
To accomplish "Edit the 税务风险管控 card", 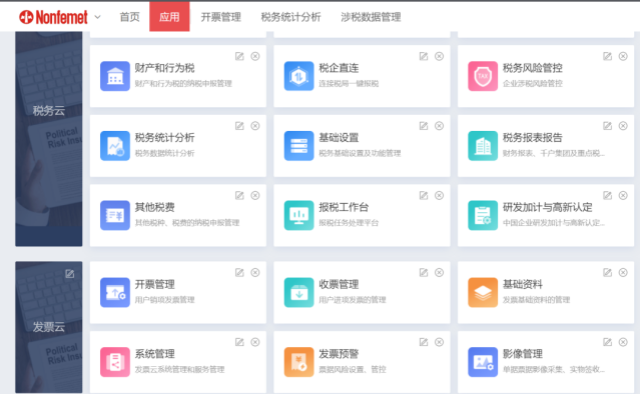I will [x=607, y=56].
